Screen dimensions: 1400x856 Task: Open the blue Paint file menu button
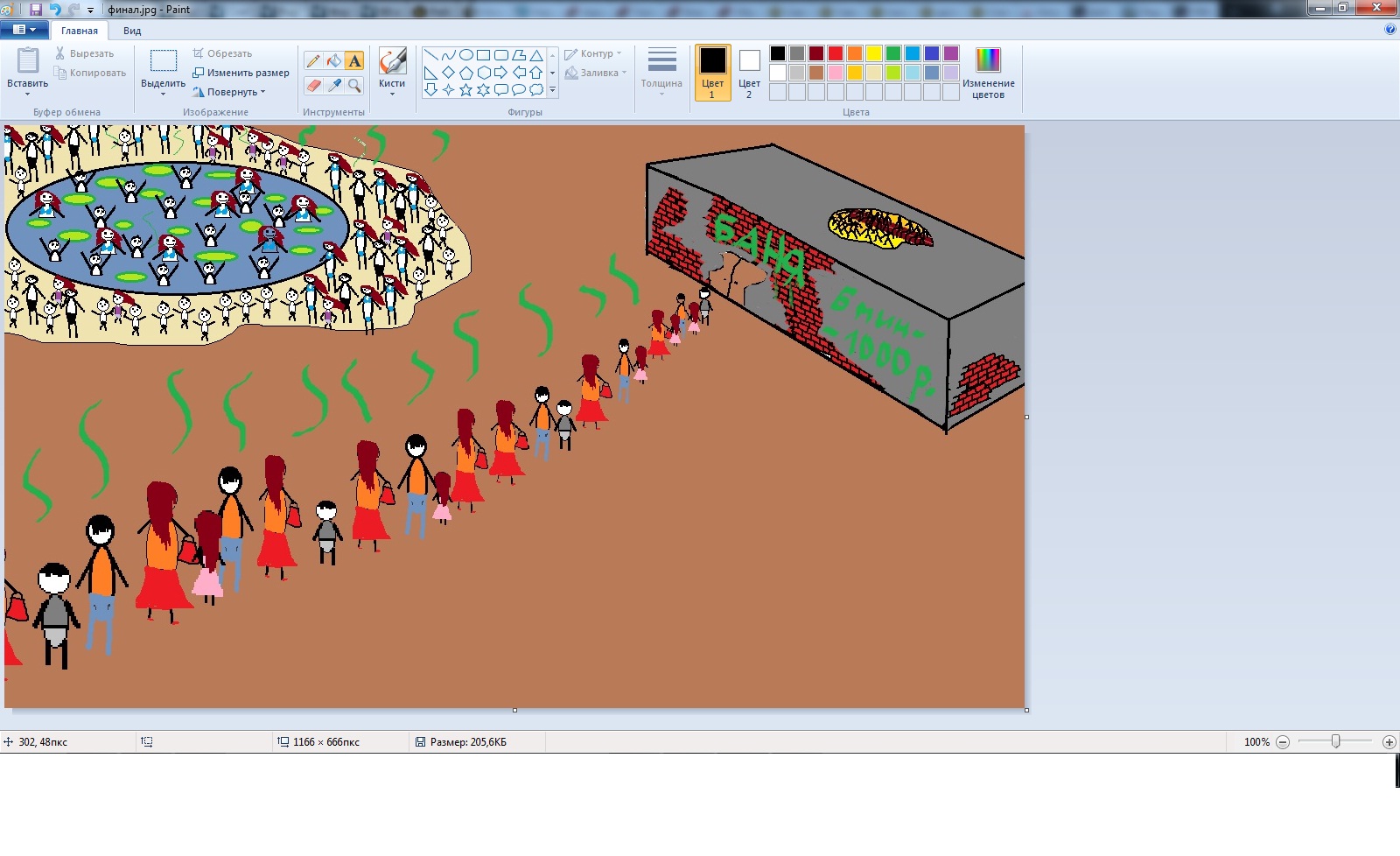(x=24, y=30)
